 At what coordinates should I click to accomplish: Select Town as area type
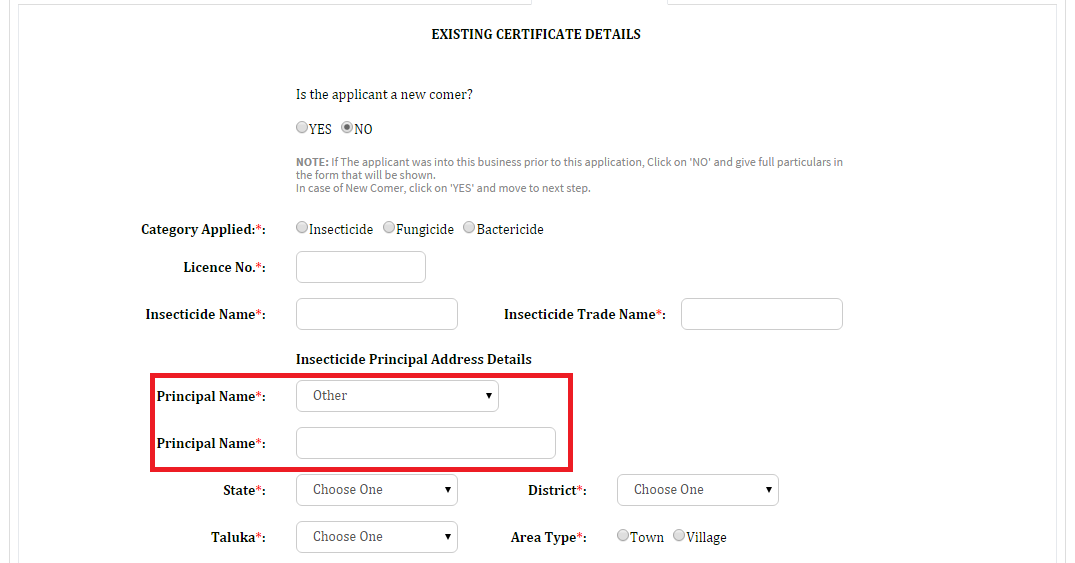point(623,536)
